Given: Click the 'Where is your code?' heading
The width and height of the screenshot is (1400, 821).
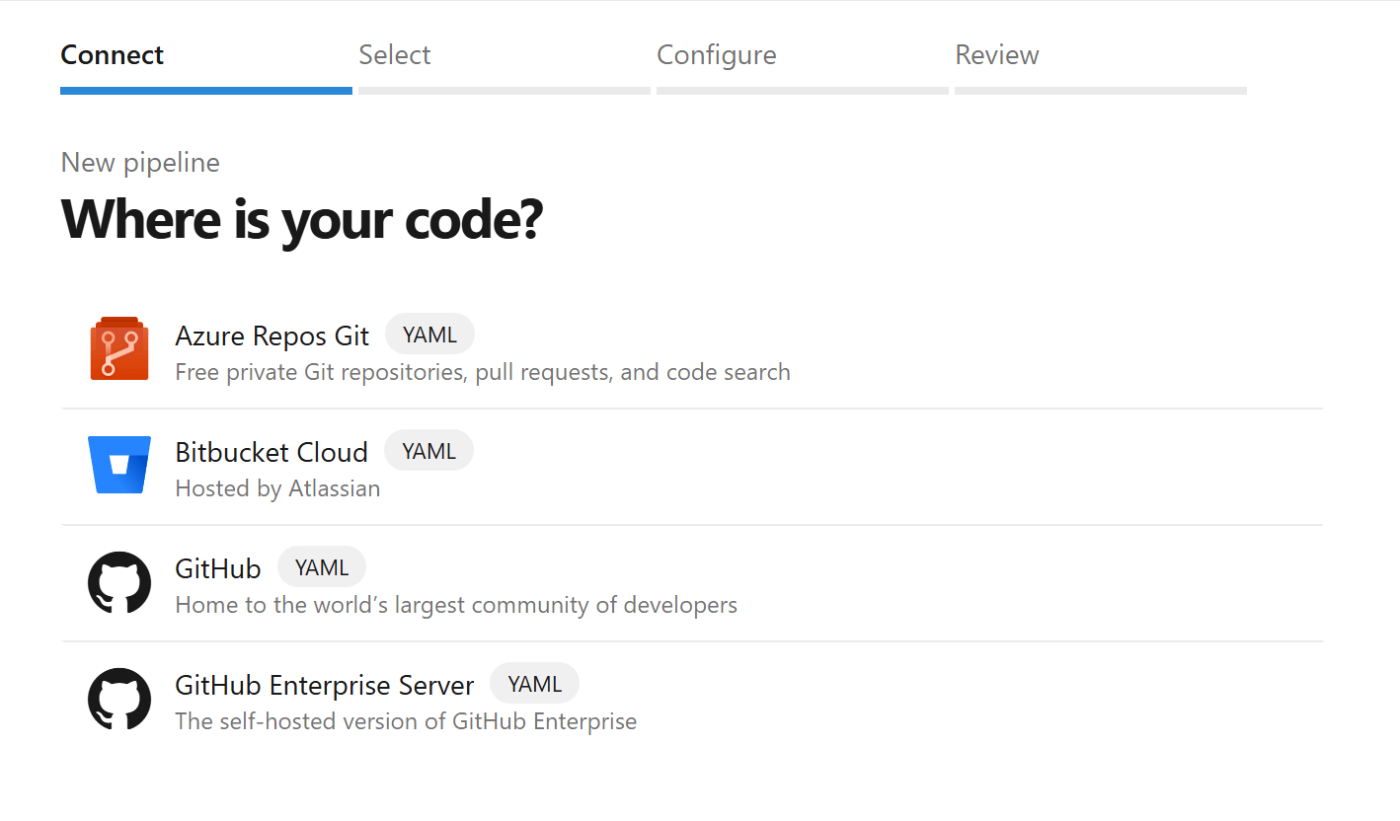Looking at the screenshot, I should (x=301, y=219).
